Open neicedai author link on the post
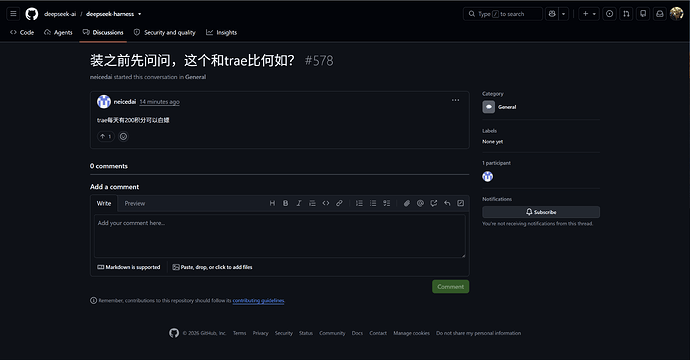The height and width of the screenshot is (360, 690). (125, 102)
